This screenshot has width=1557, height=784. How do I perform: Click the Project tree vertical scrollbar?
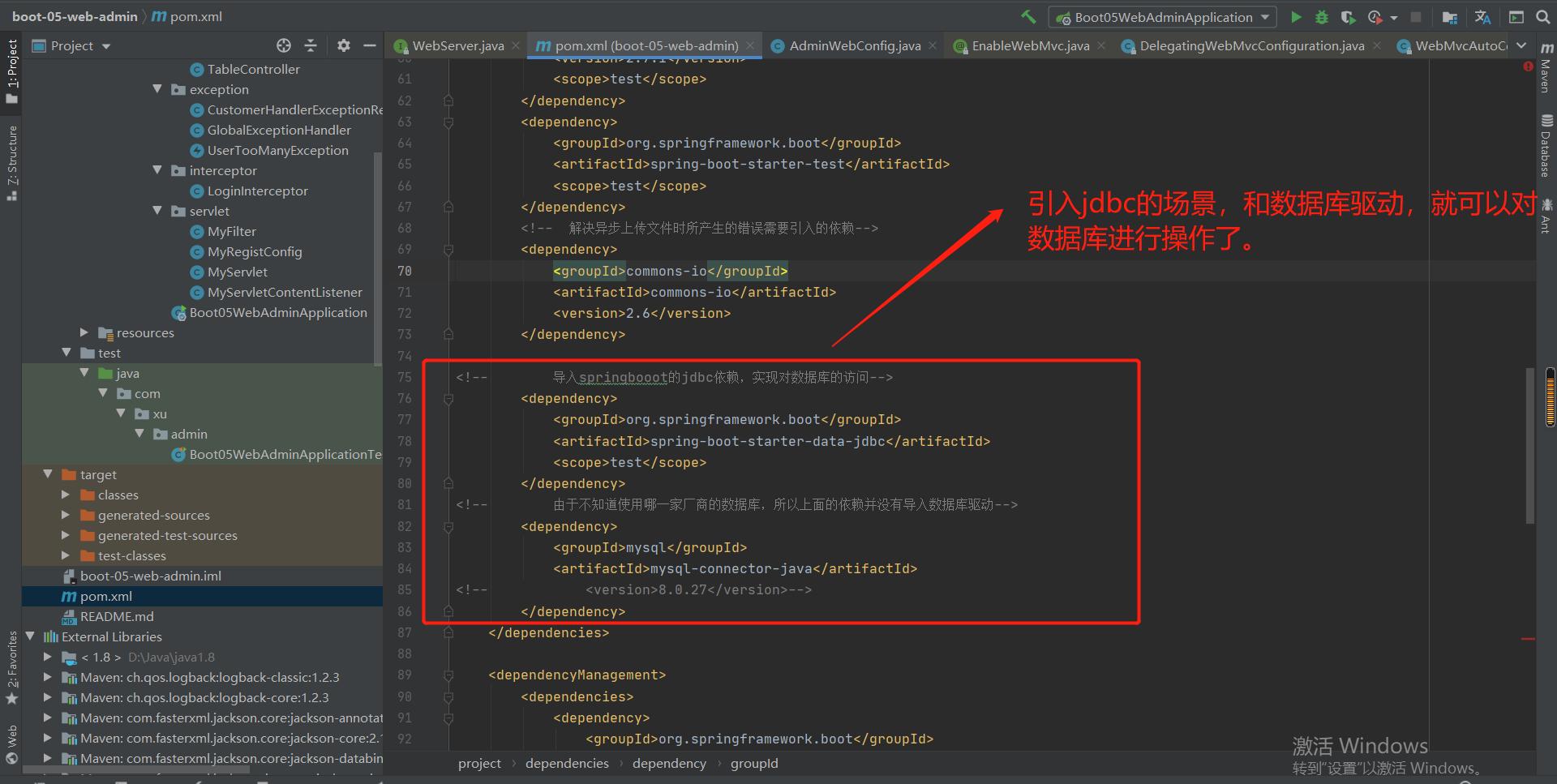[x=377, y=259]
